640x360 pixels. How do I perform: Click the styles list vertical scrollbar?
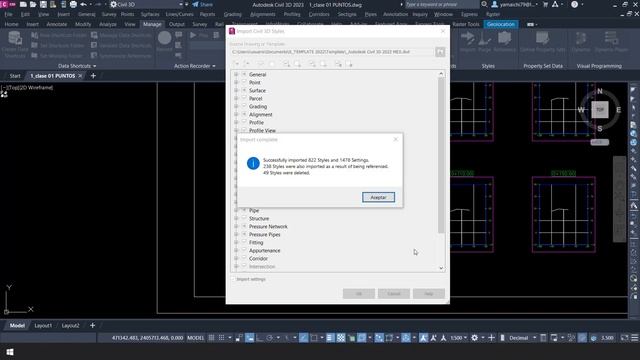coord(441,155)
